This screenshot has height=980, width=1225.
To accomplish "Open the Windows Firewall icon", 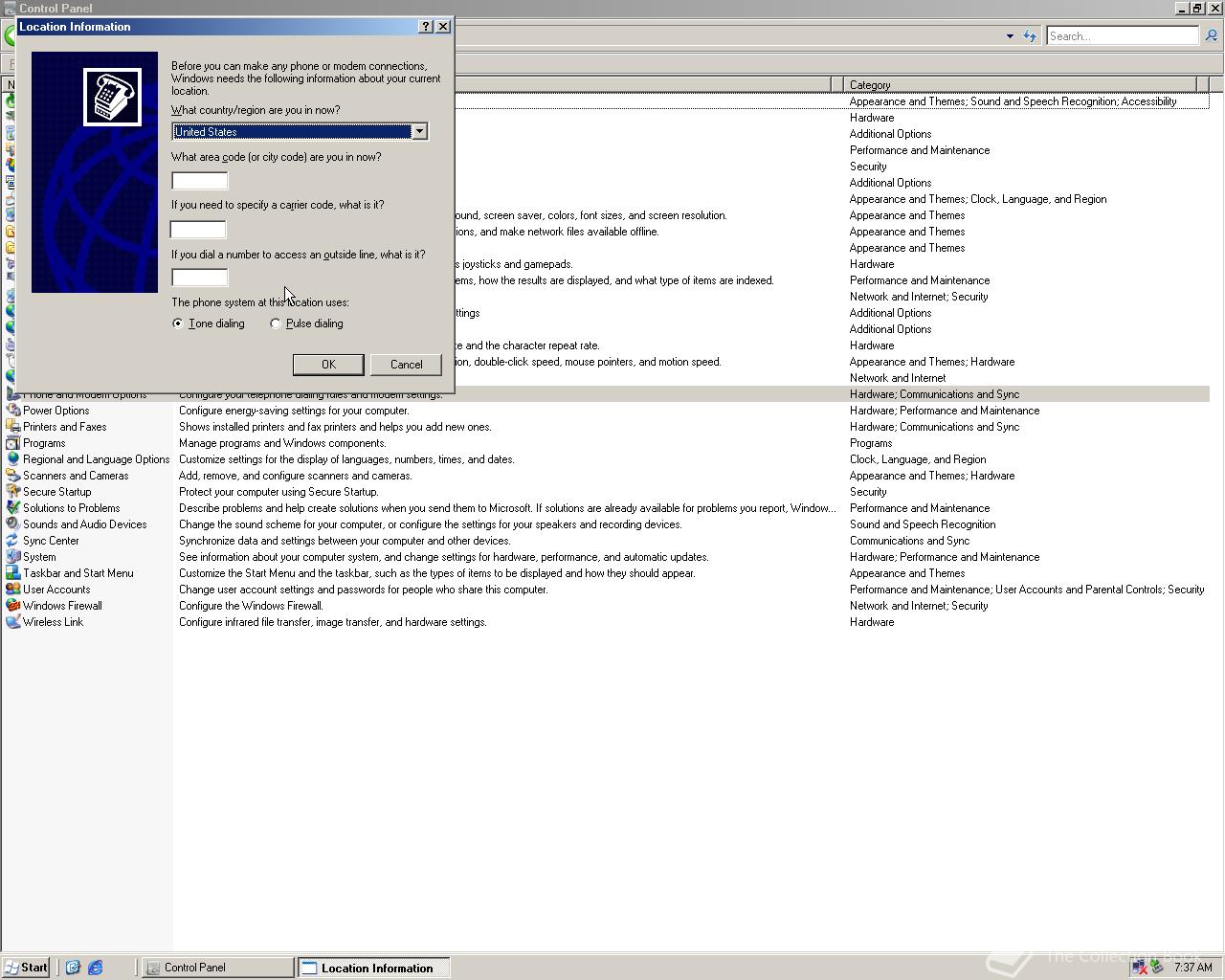I will [x=12, y=606].
